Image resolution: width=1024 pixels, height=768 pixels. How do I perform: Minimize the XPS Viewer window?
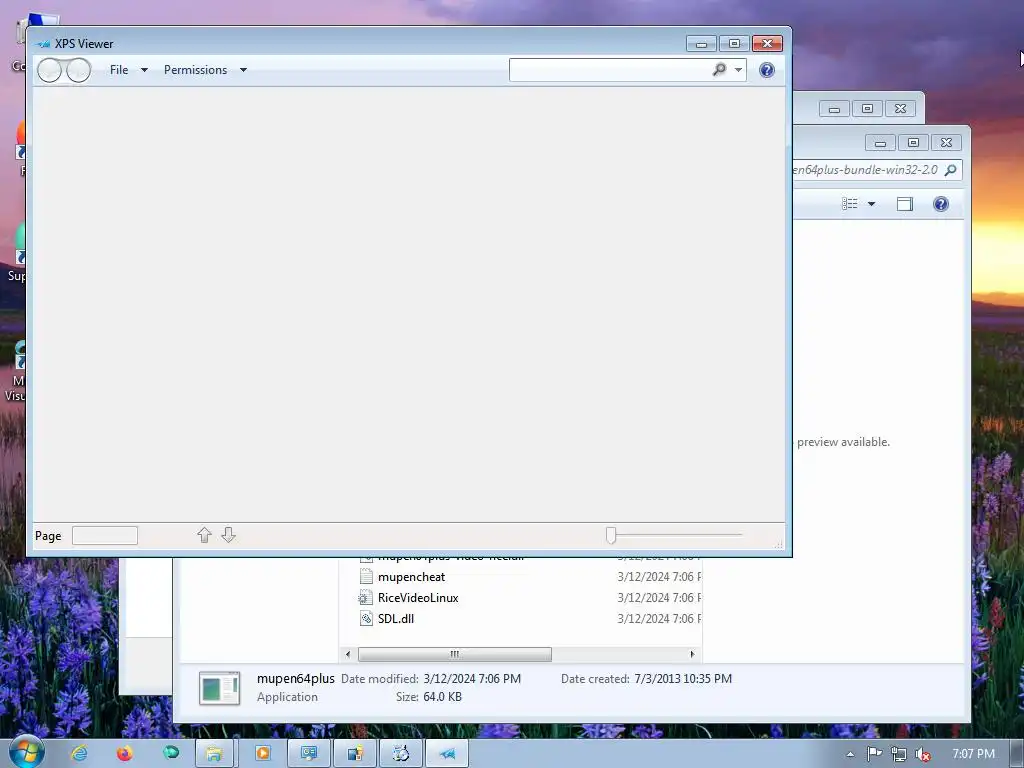point(701,44)
